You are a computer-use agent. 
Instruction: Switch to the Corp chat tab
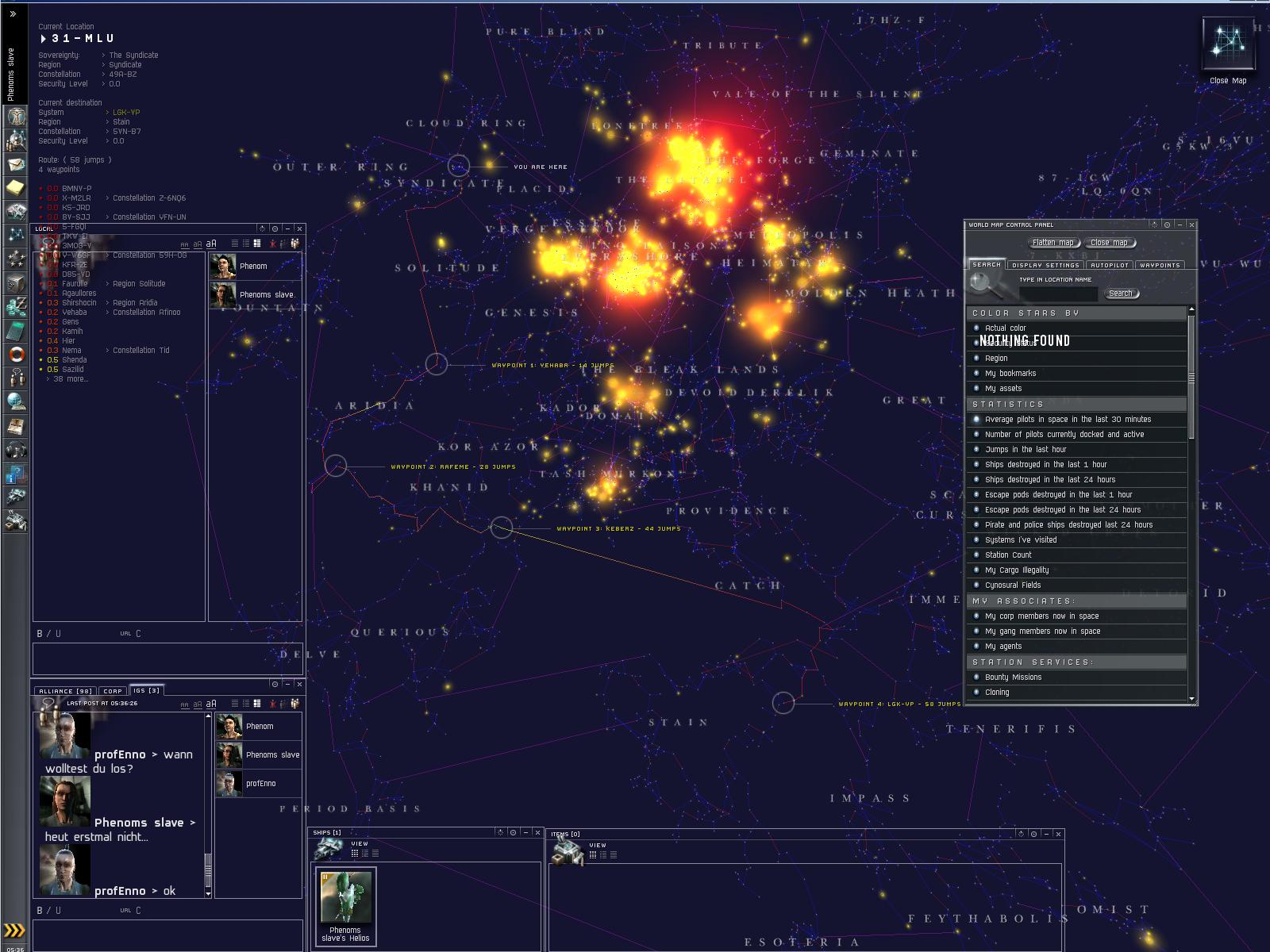[114, 691]
